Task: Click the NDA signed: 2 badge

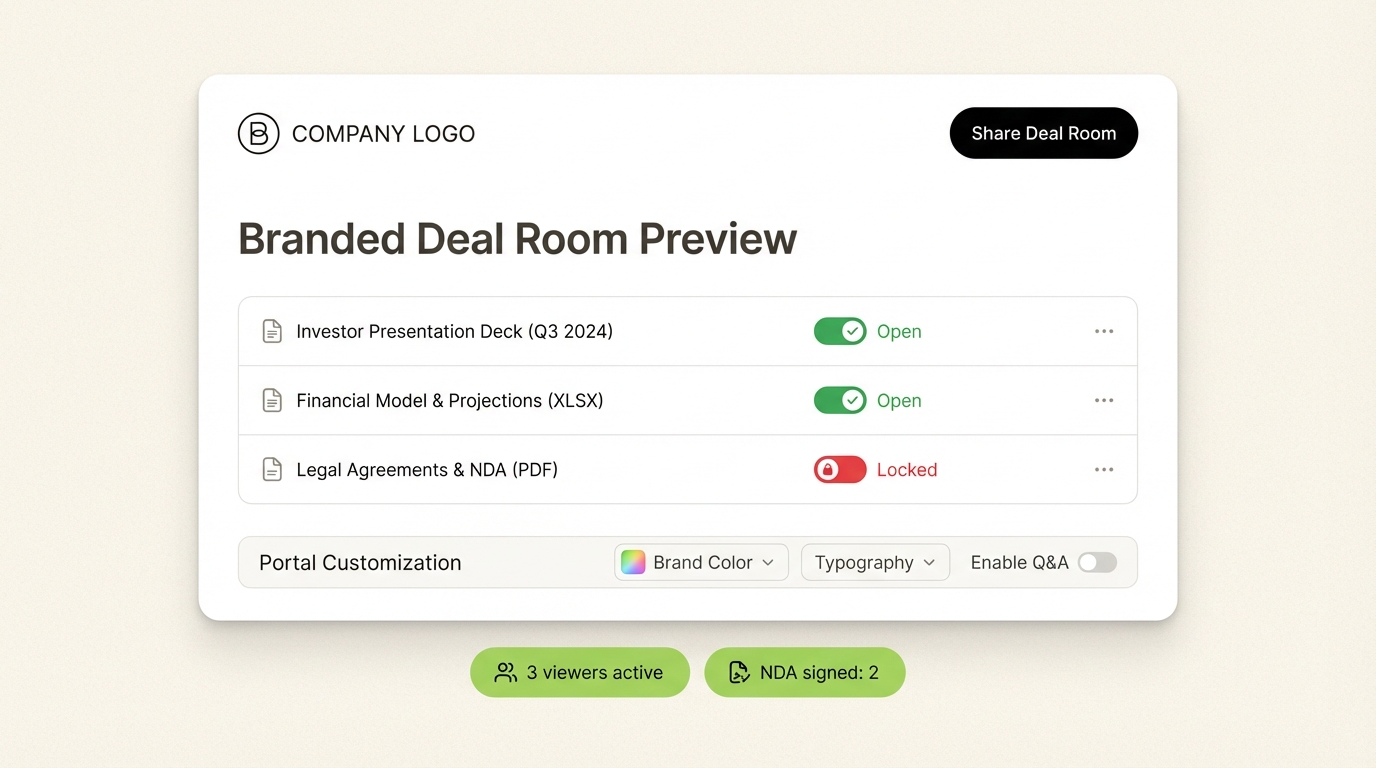Action: pyautogui.click(x=804, y=672)
